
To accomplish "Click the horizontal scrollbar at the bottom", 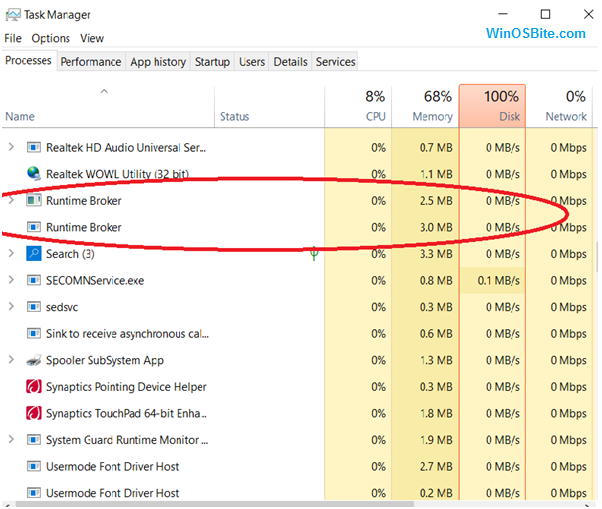I will (x=215, y=504).
